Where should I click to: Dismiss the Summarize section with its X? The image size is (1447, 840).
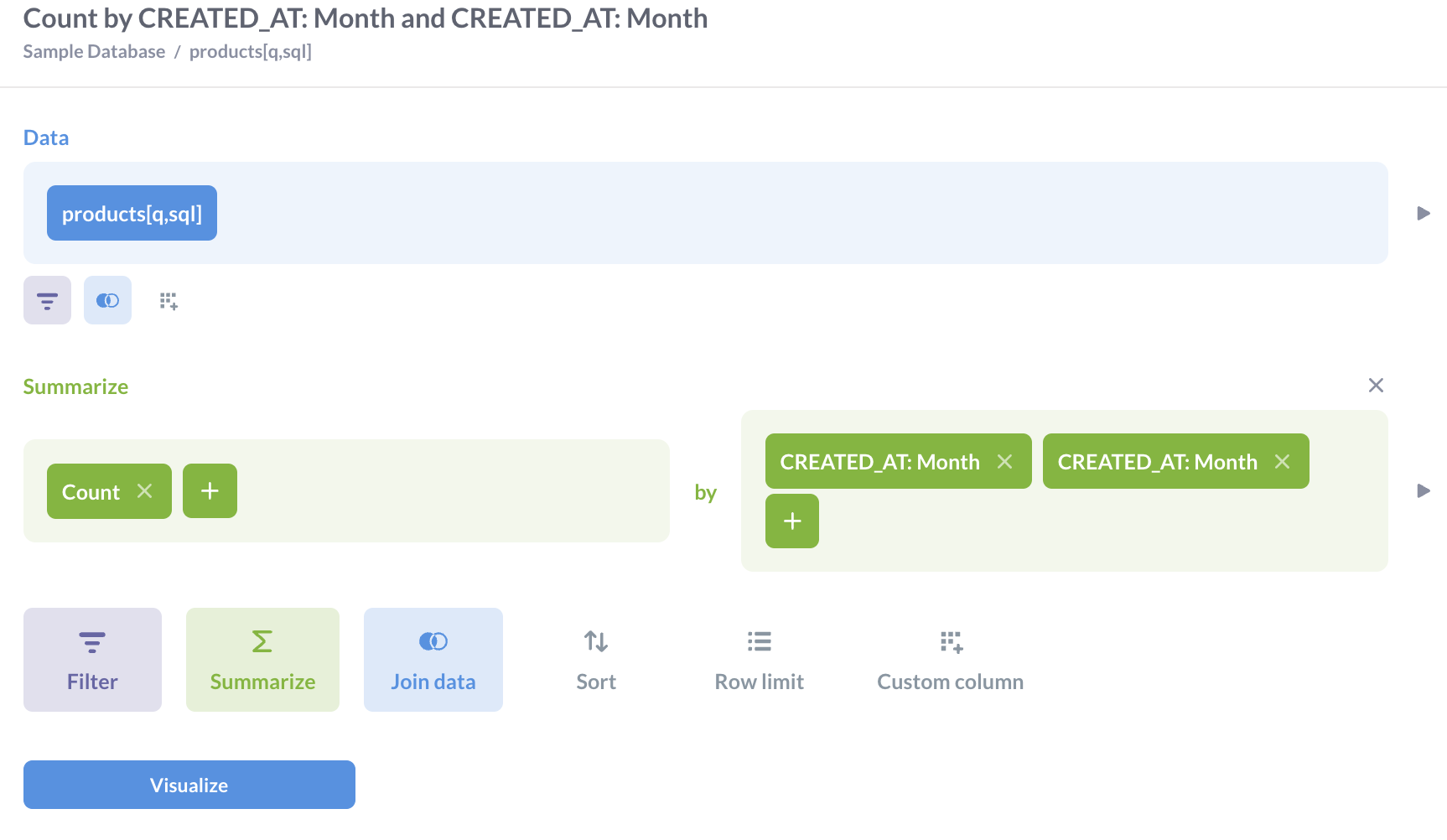click(x=1376, y=386)
